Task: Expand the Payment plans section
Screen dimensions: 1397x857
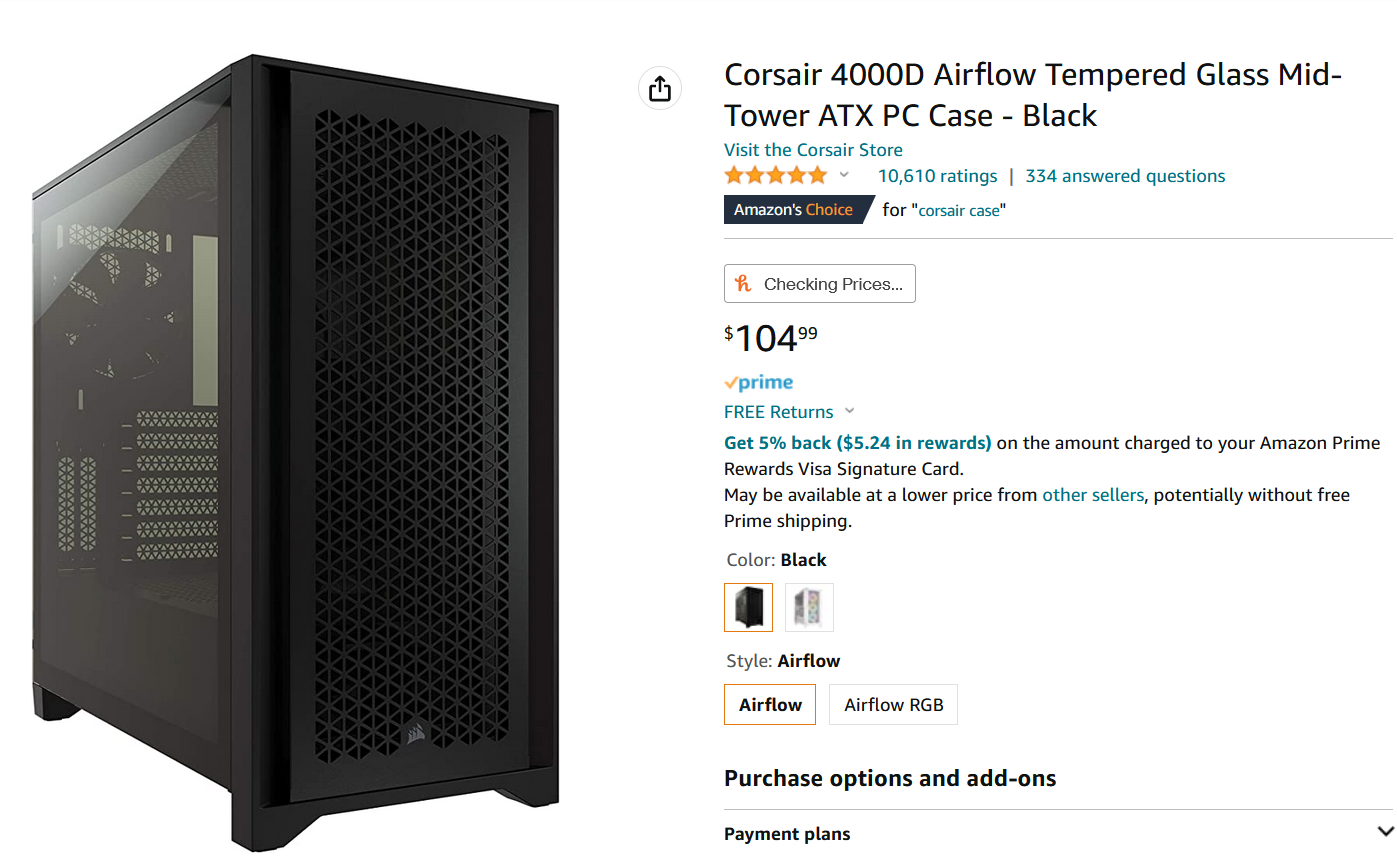Action: click(1385, 832)
